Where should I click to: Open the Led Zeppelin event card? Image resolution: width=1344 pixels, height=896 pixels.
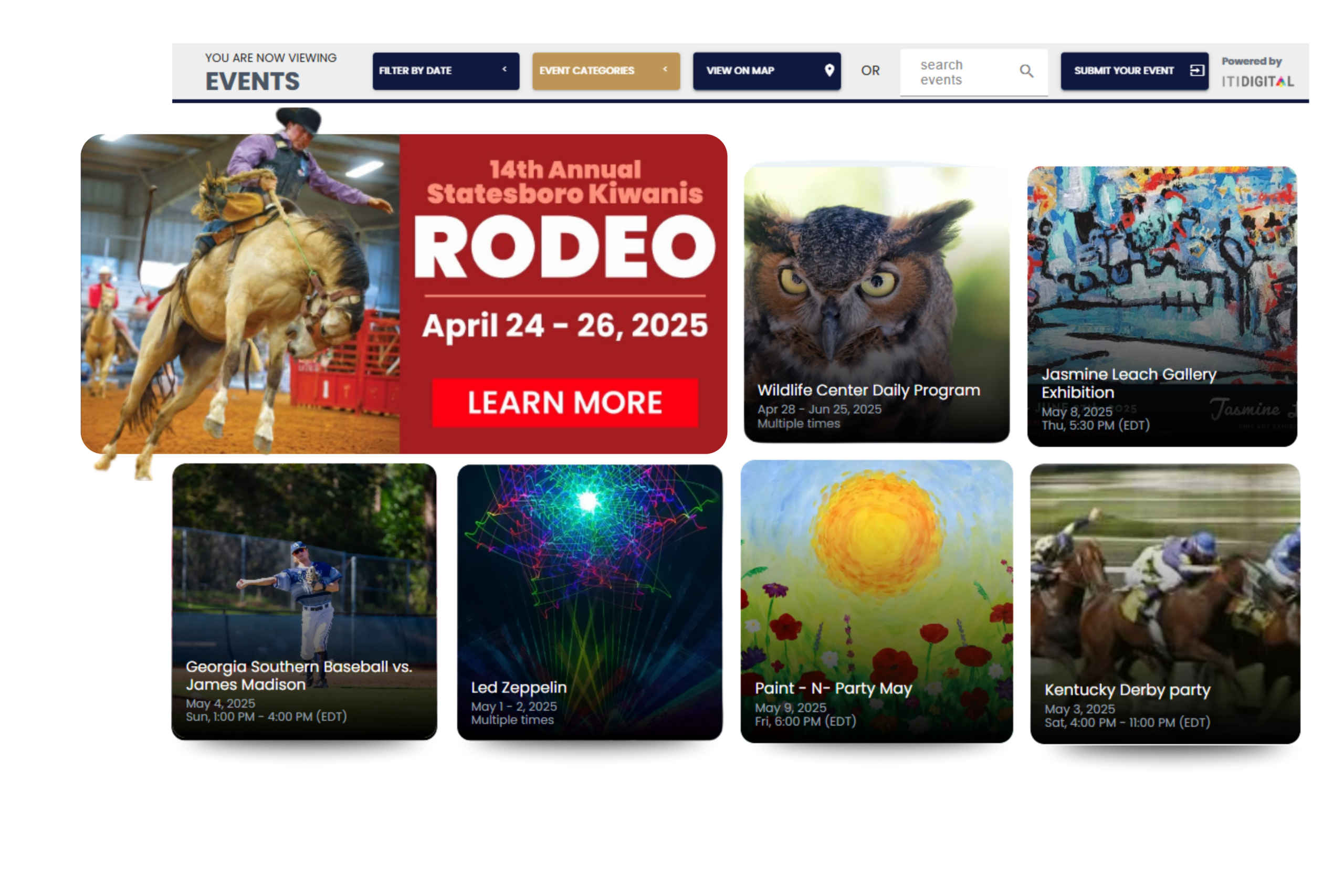590,602
